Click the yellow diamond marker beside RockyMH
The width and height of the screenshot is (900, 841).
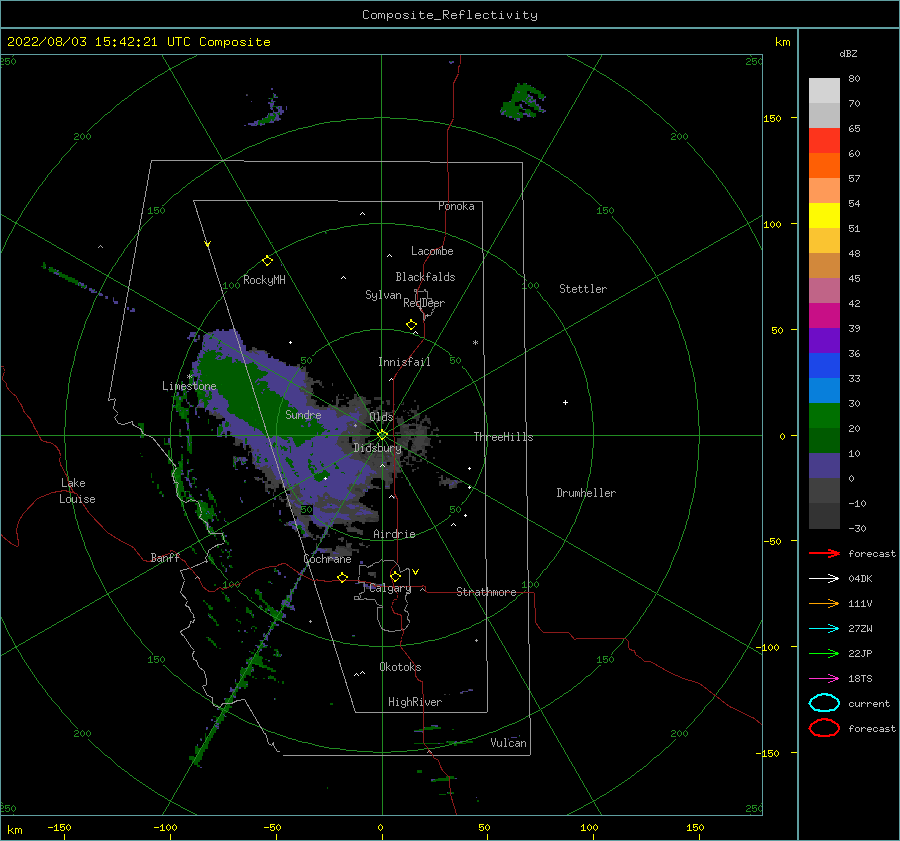click(267, 261)
